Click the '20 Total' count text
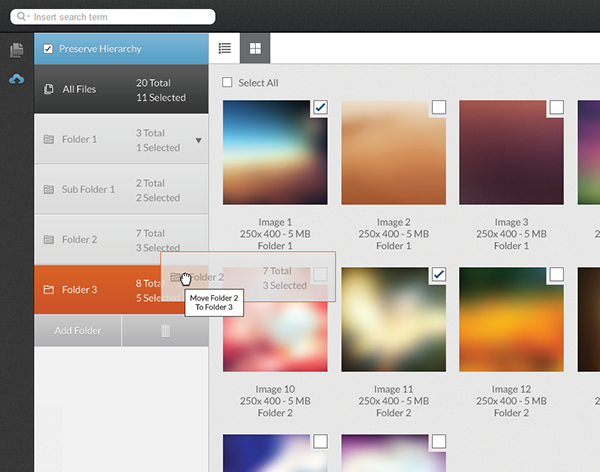Image resolution: width=600 pixels, height=472 pixels. [153, 83]
